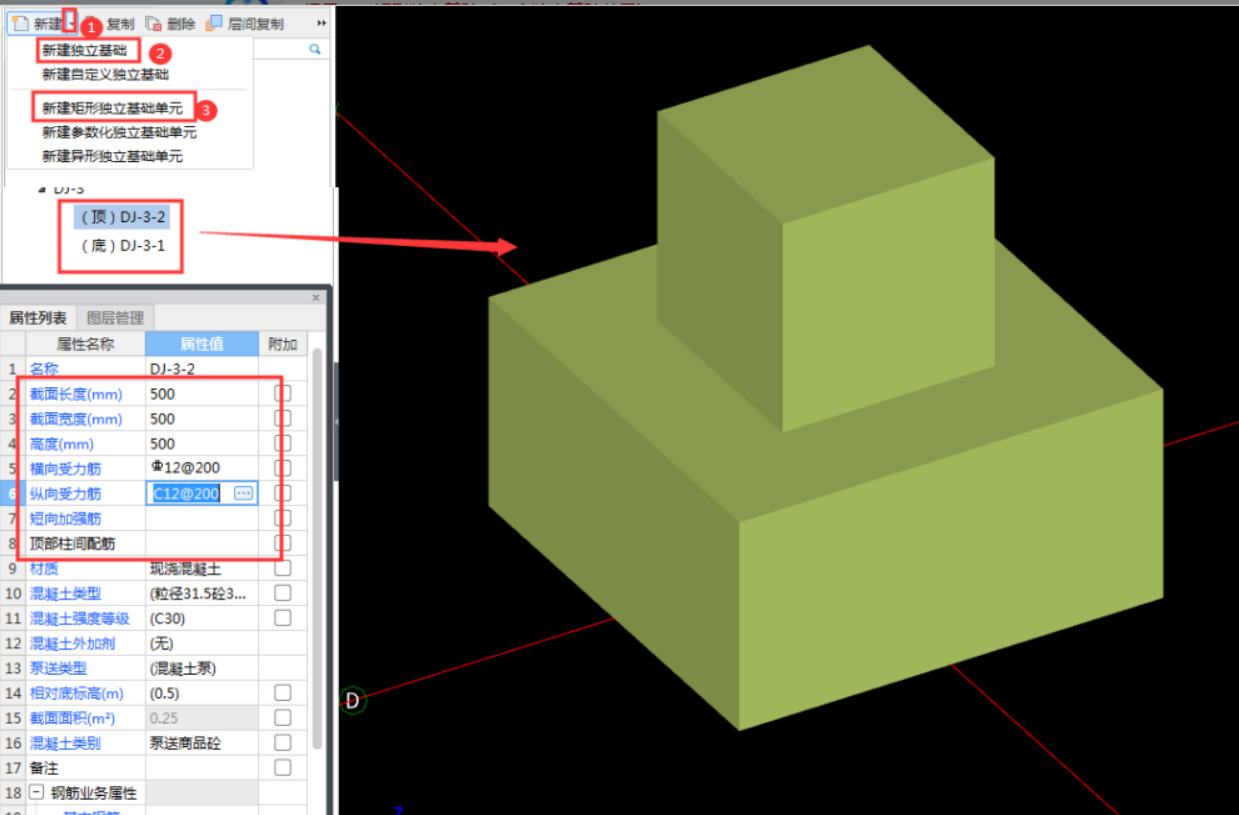Collapse the 钢筋业务属性 group

[36, 793]
